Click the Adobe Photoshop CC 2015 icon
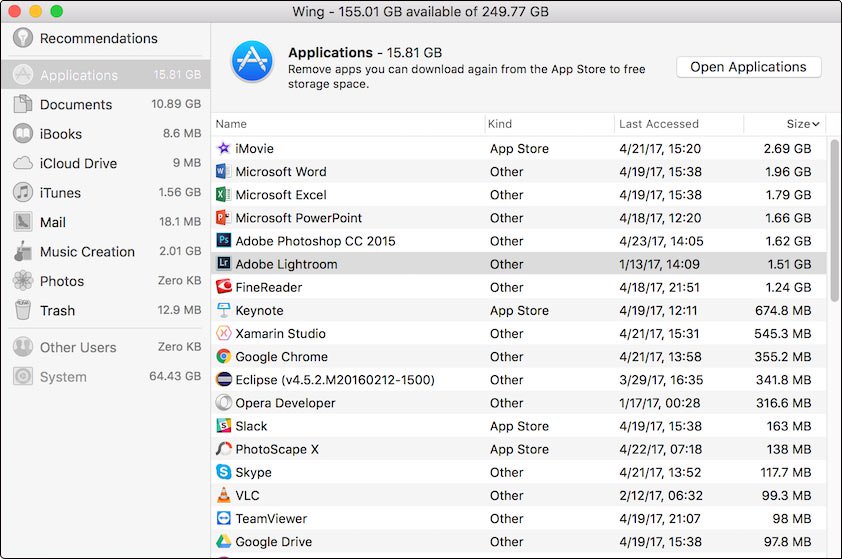 223,241
